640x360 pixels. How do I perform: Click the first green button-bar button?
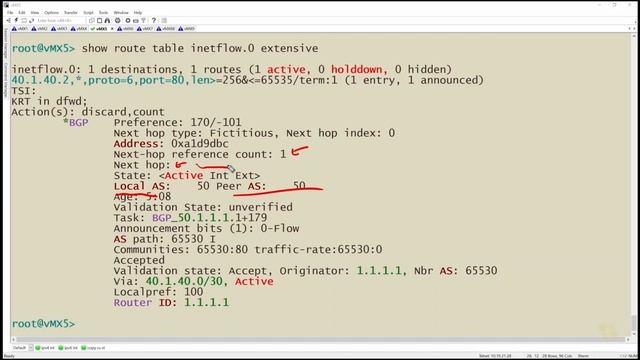(x=45, y=348)
